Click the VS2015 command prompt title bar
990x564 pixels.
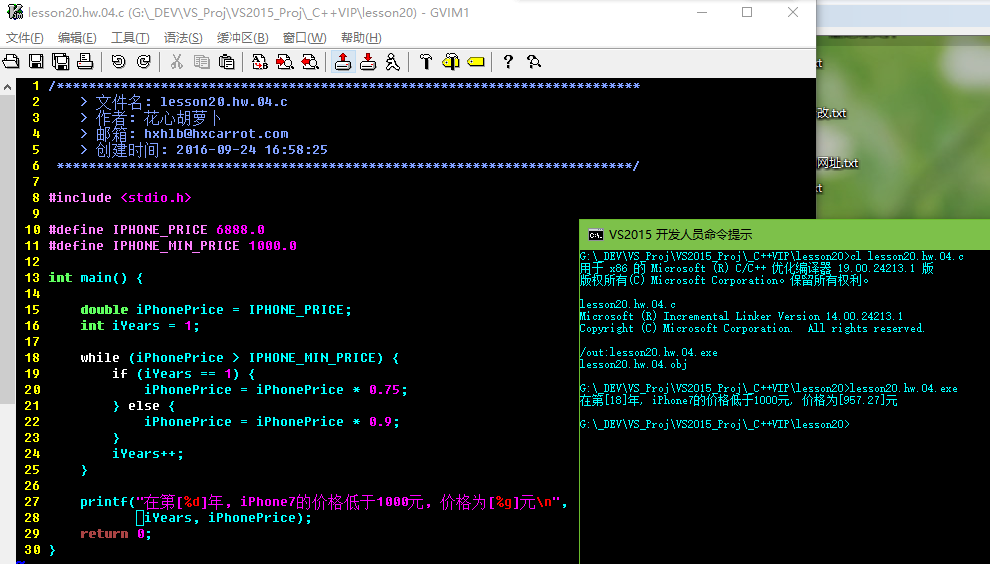780,234
